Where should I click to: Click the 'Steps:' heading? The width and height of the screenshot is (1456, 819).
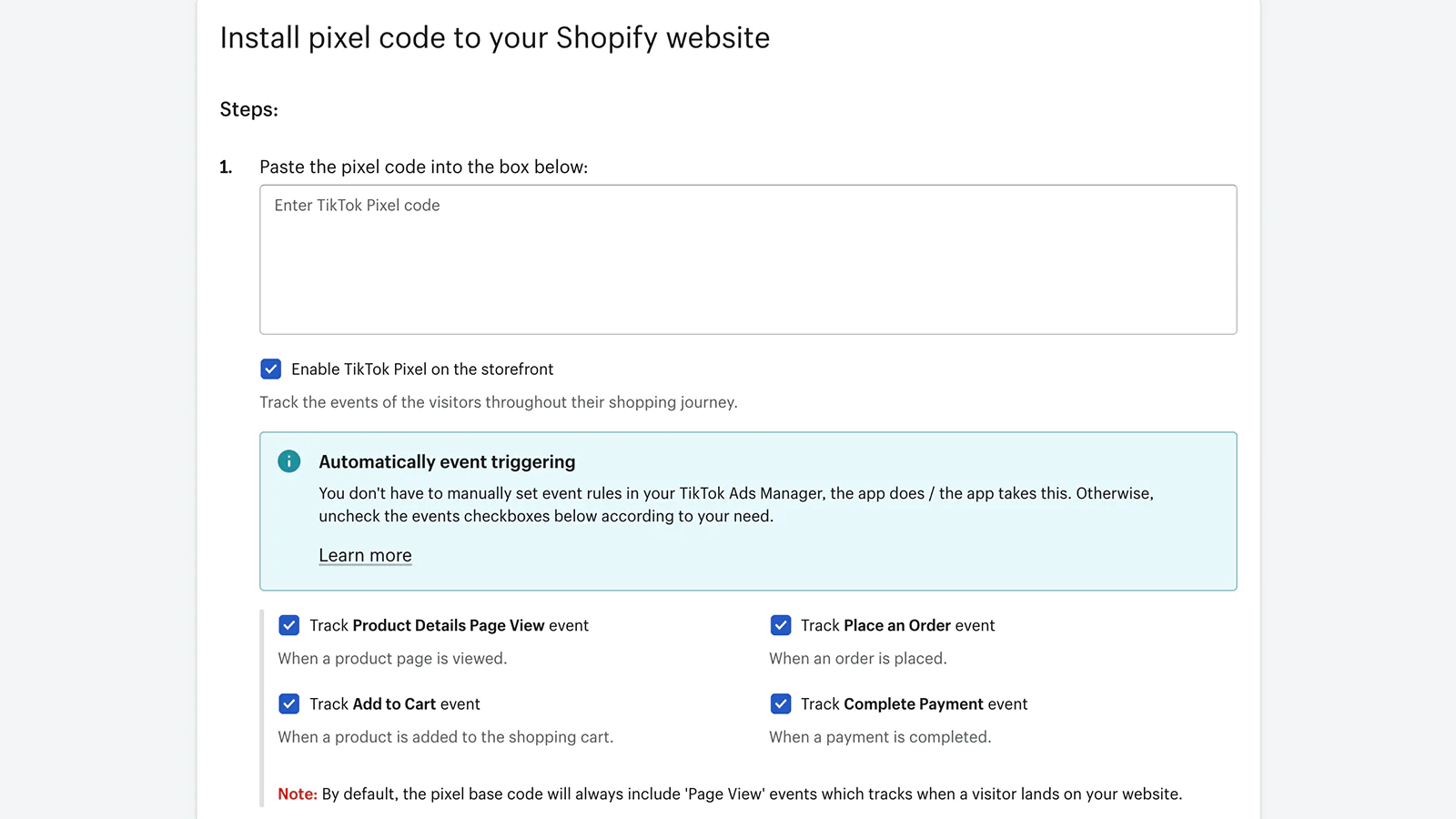pos(248,109)
